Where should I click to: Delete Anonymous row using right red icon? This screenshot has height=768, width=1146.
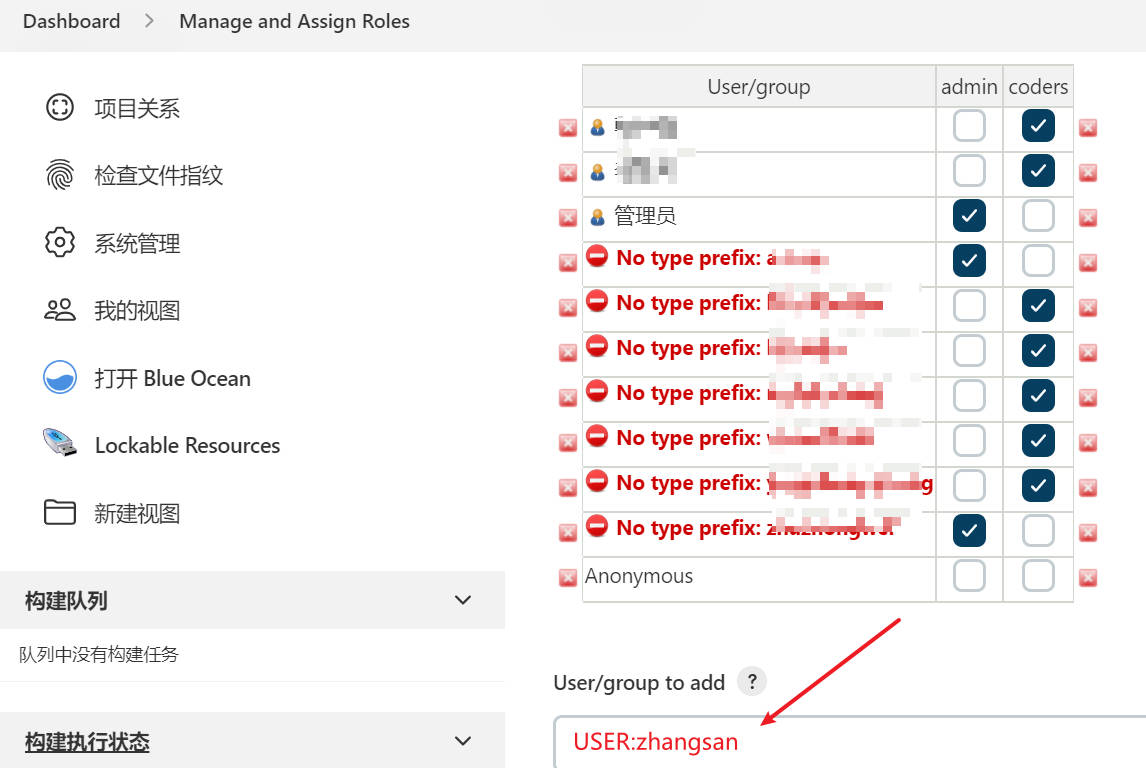[x=1088, y=577]
